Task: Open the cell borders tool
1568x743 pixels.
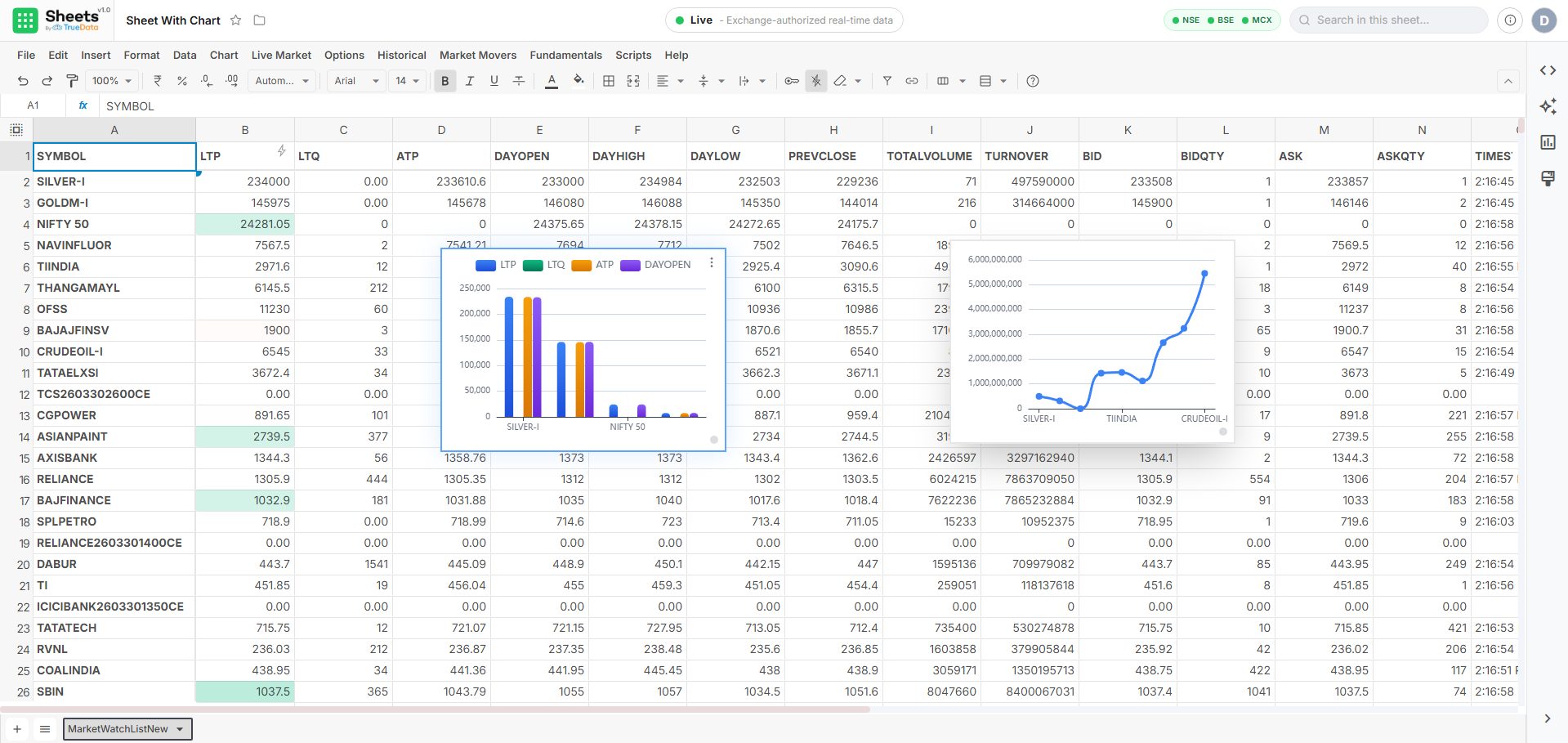Action: (609, 81)
